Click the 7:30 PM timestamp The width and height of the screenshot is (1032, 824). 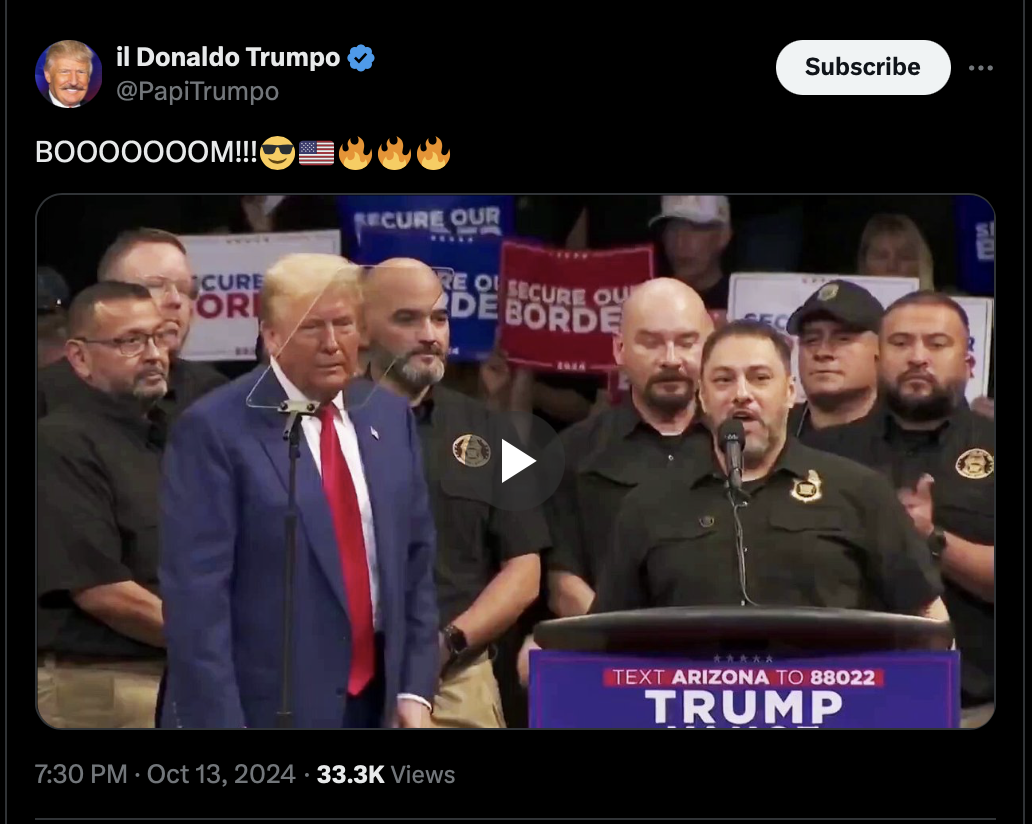tap(81, 774)
